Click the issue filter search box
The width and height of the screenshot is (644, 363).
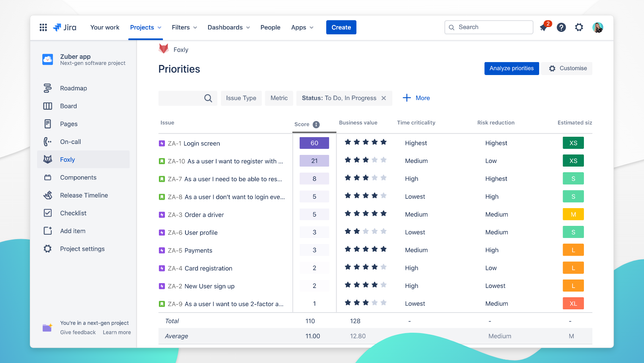(x=188, y=98)
